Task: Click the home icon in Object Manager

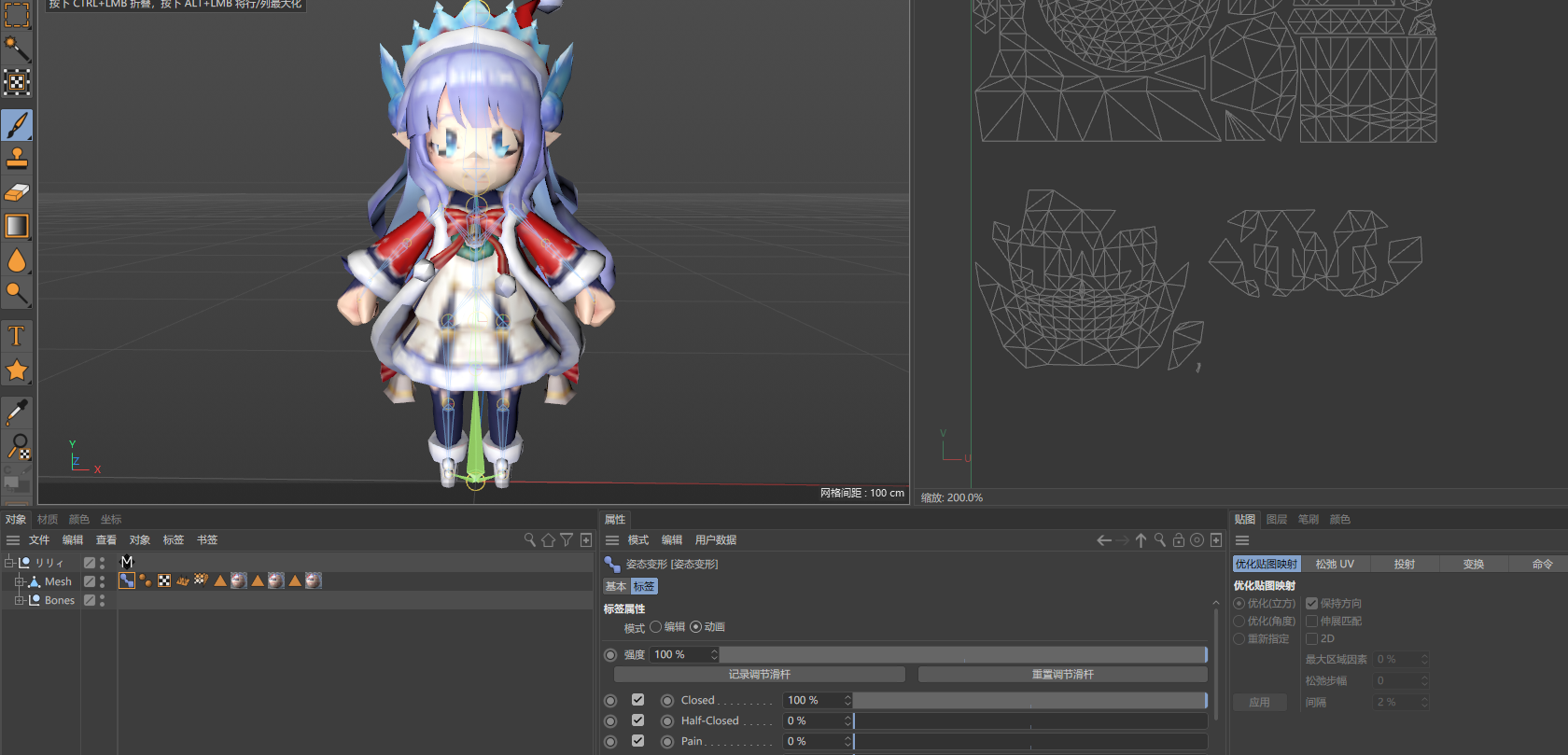Action: tap(548, 539)
